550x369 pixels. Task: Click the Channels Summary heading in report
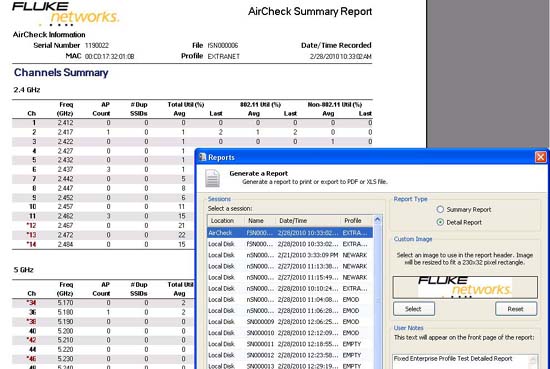[x=61, y=73]
